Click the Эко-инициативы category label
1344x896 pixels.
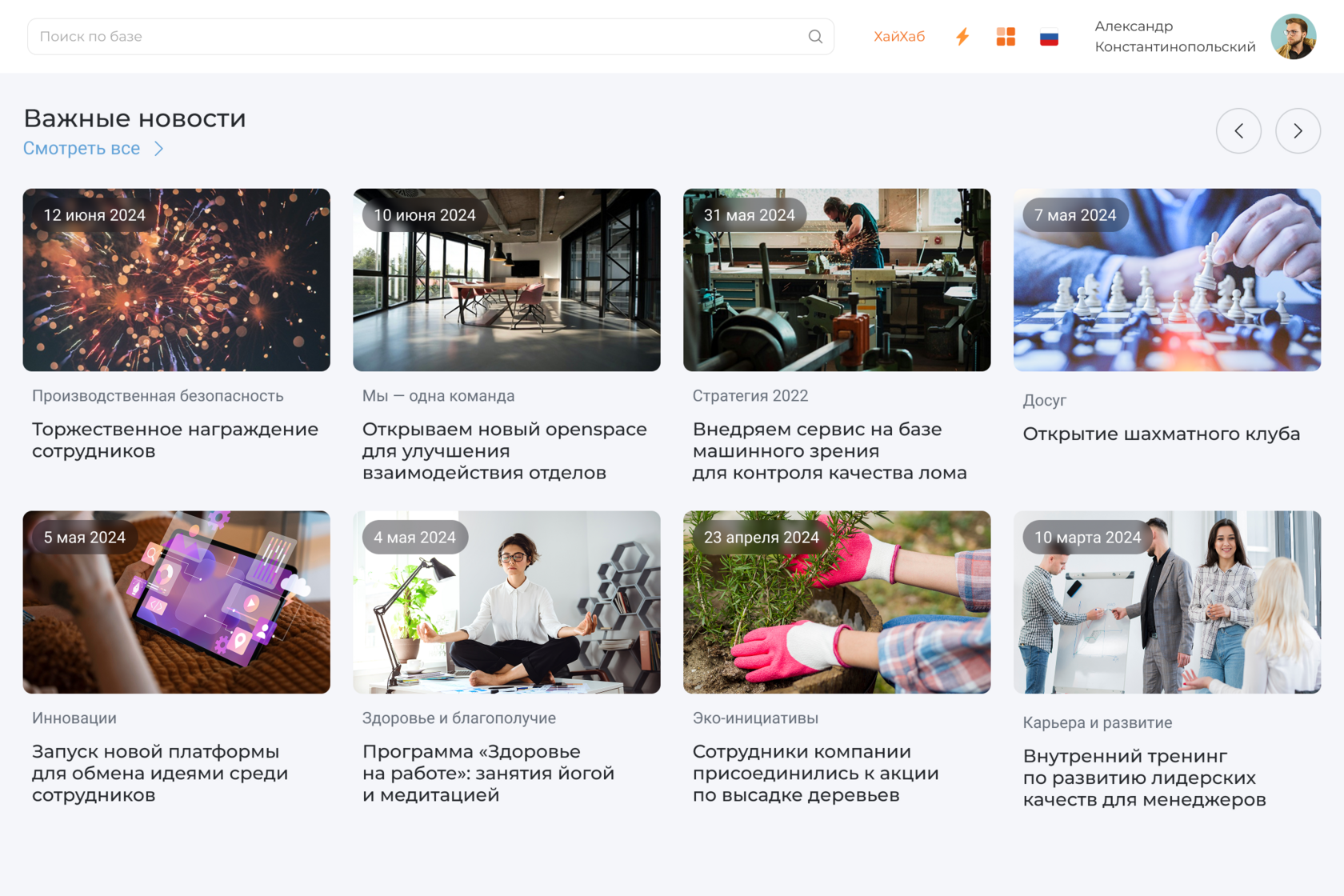point(755,718)
